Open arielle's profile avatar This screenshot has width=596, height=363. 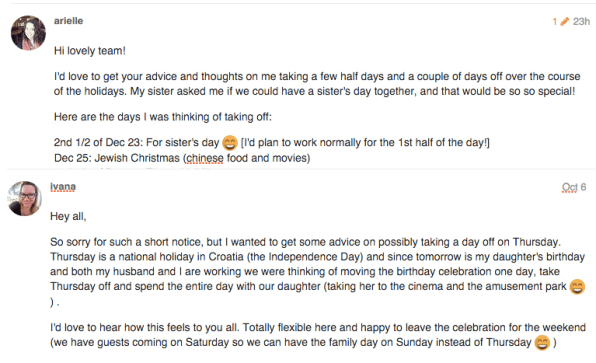tap(28, 33)
